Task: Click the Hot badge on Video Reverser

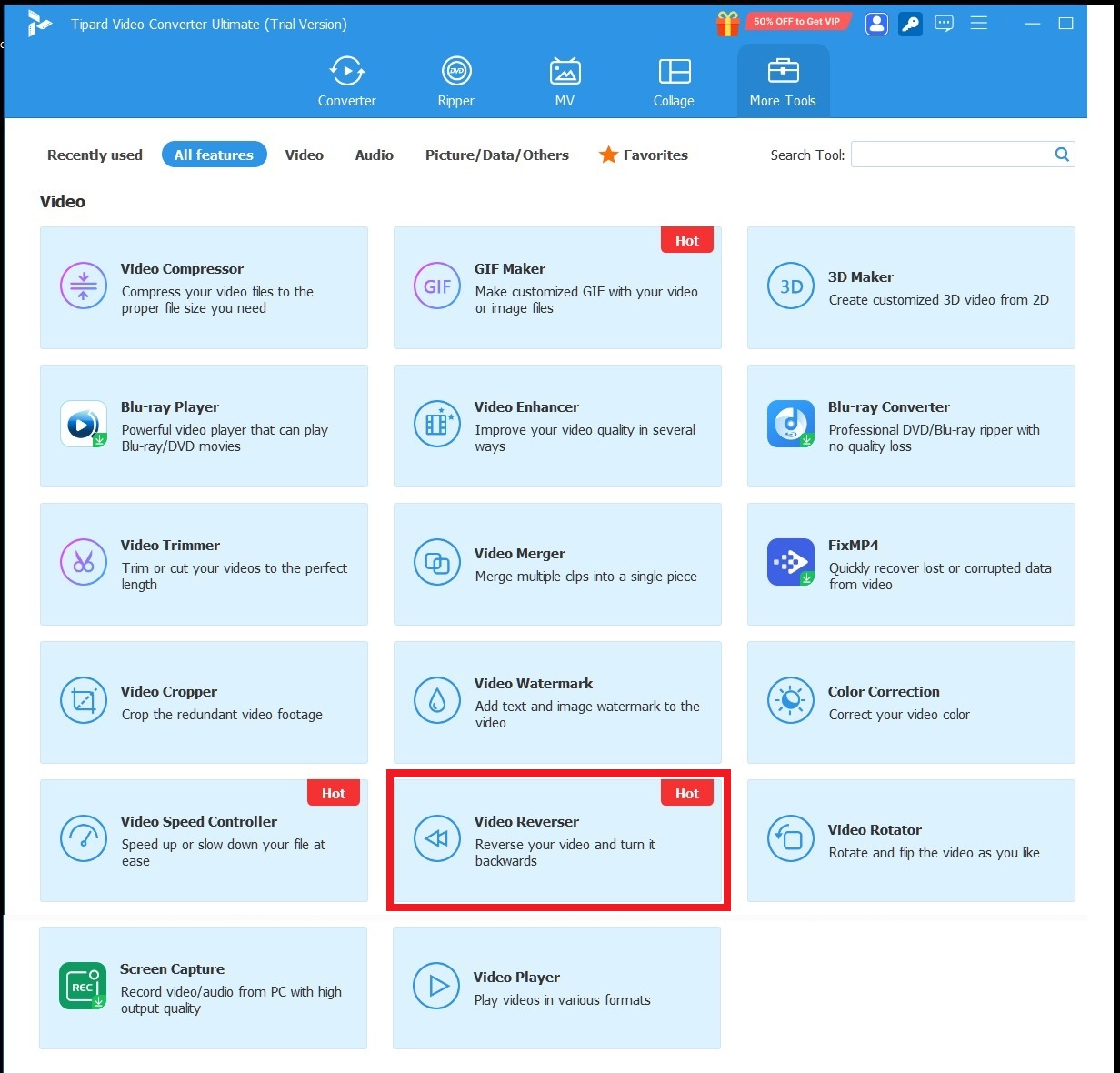Action: [687, 793]
